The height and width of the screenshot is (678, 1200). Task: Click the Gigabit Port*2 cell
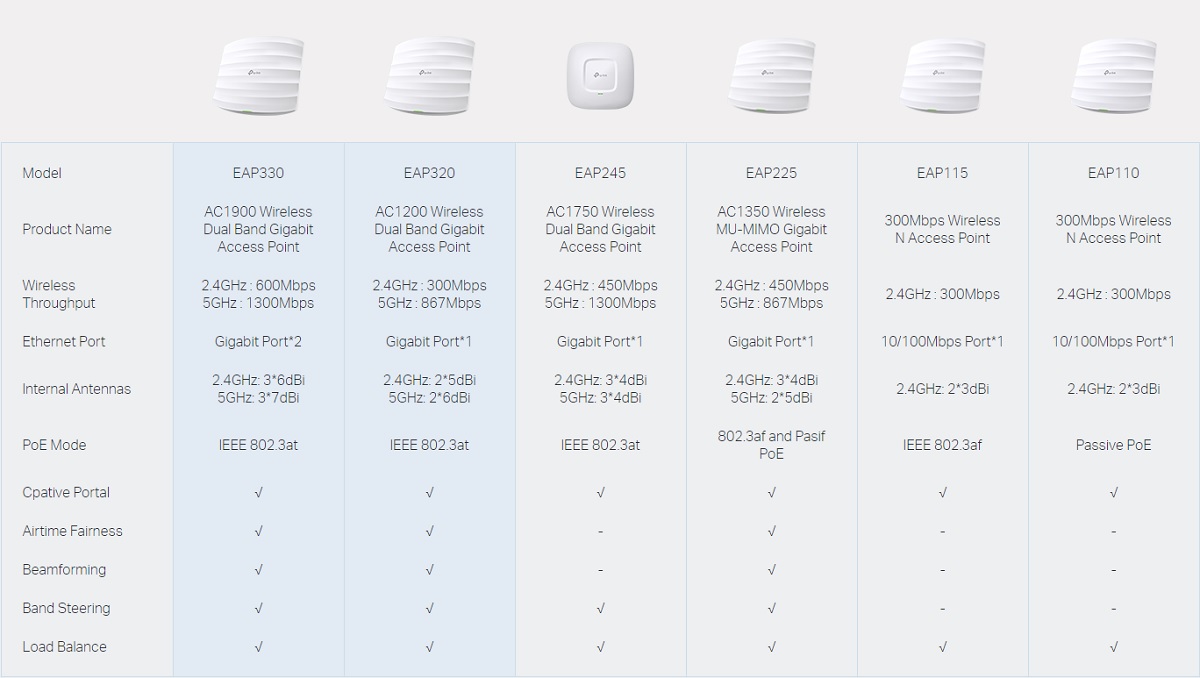pyautogui.click(x=258, y=341)
